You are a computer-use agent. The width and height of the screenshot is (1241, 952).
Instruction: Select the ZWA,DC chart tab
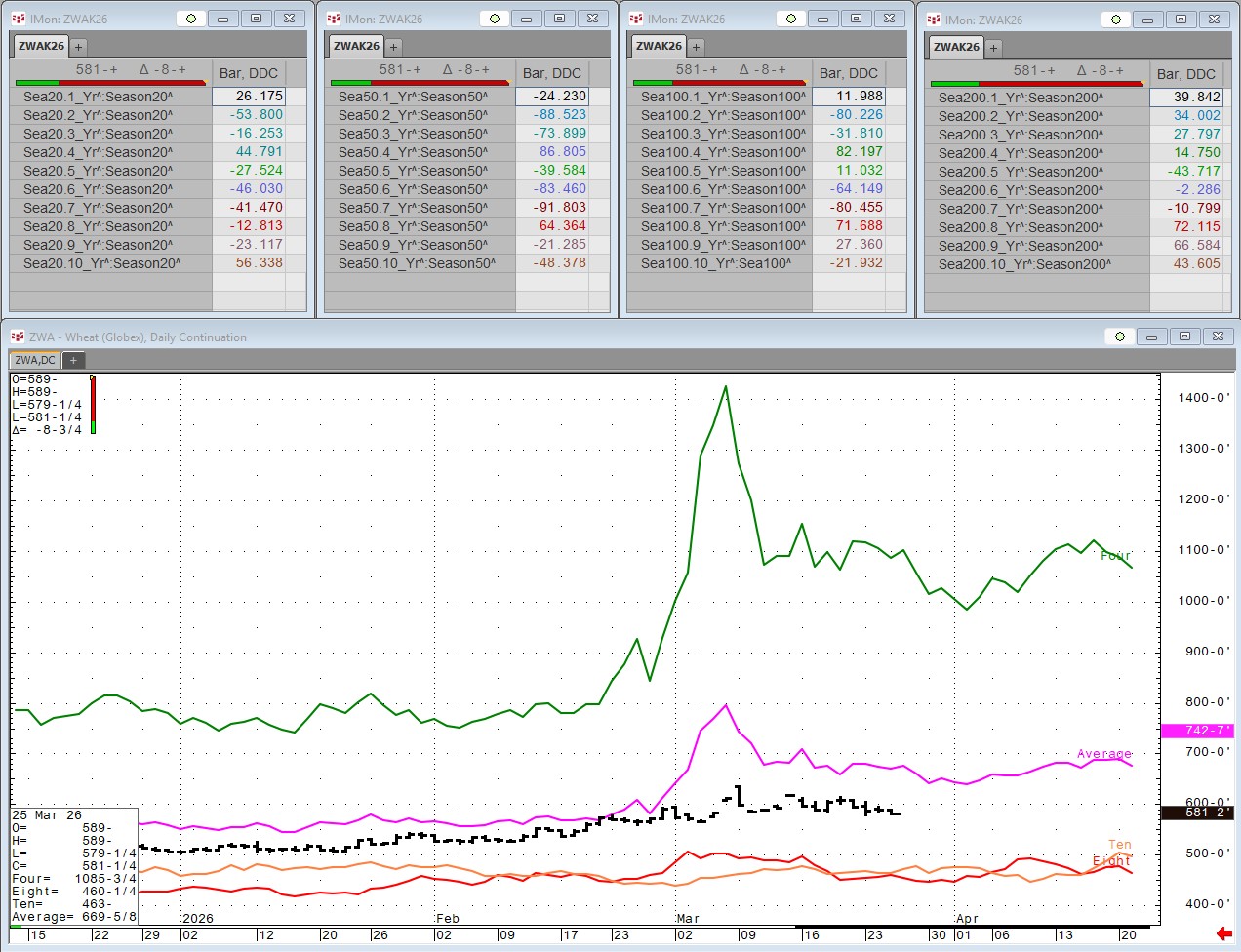[35, 361]
